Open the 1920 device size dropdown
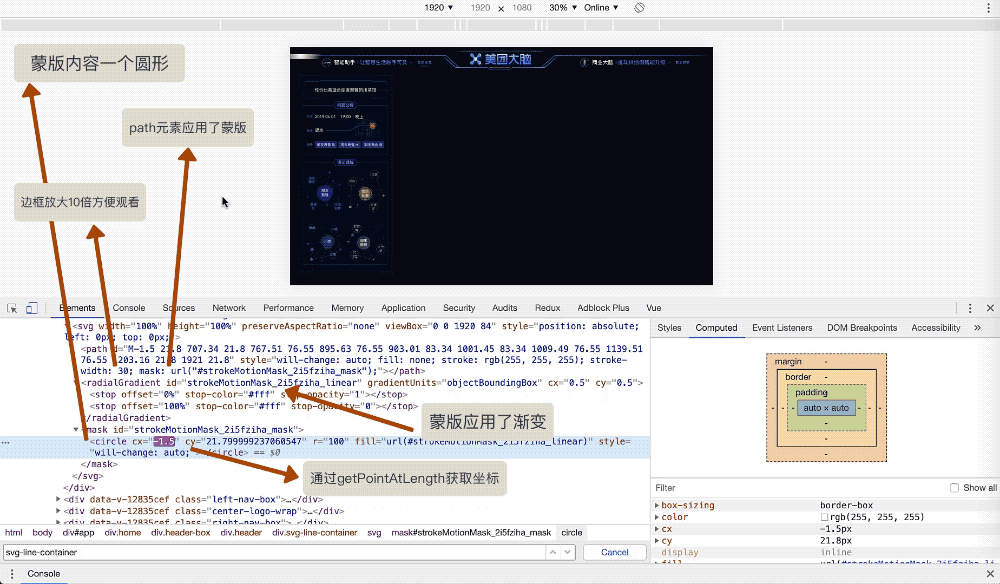This screenshot has width=1000, height=584. pyautogui.click(x=438, y=8)
